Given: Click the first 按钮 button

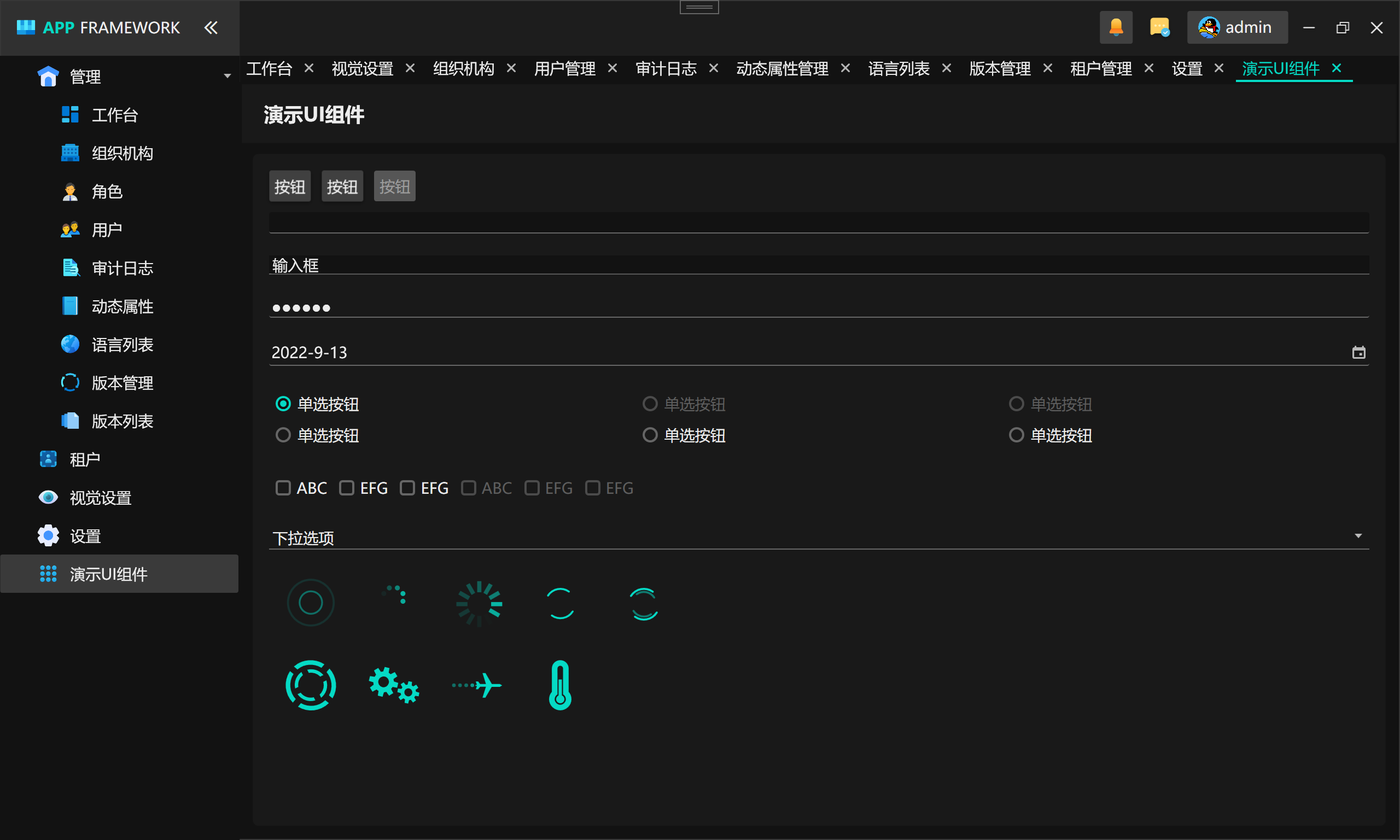Looking at the screenshot, I should click(290, 186).
